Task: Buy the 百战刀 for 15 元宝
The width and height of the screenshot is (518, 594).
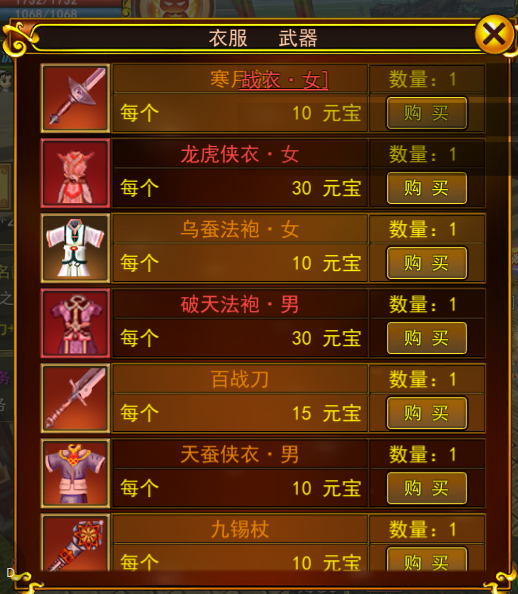Action: tap(427, 413)
